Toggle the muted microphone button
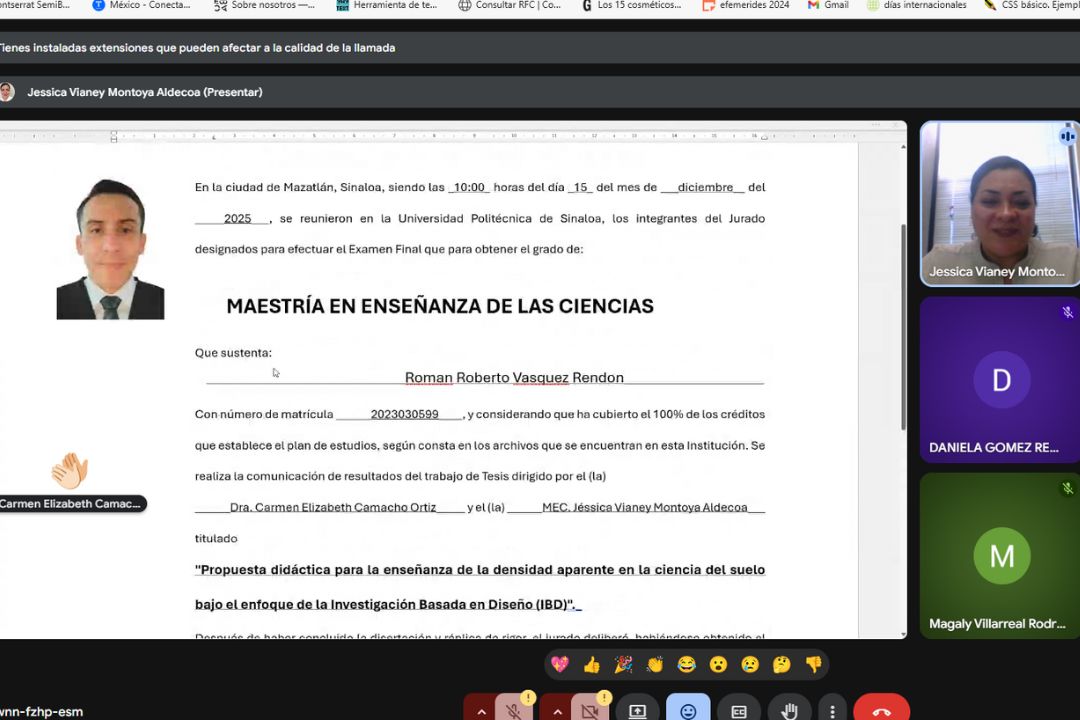The image size is (1080, 720). 514,710
